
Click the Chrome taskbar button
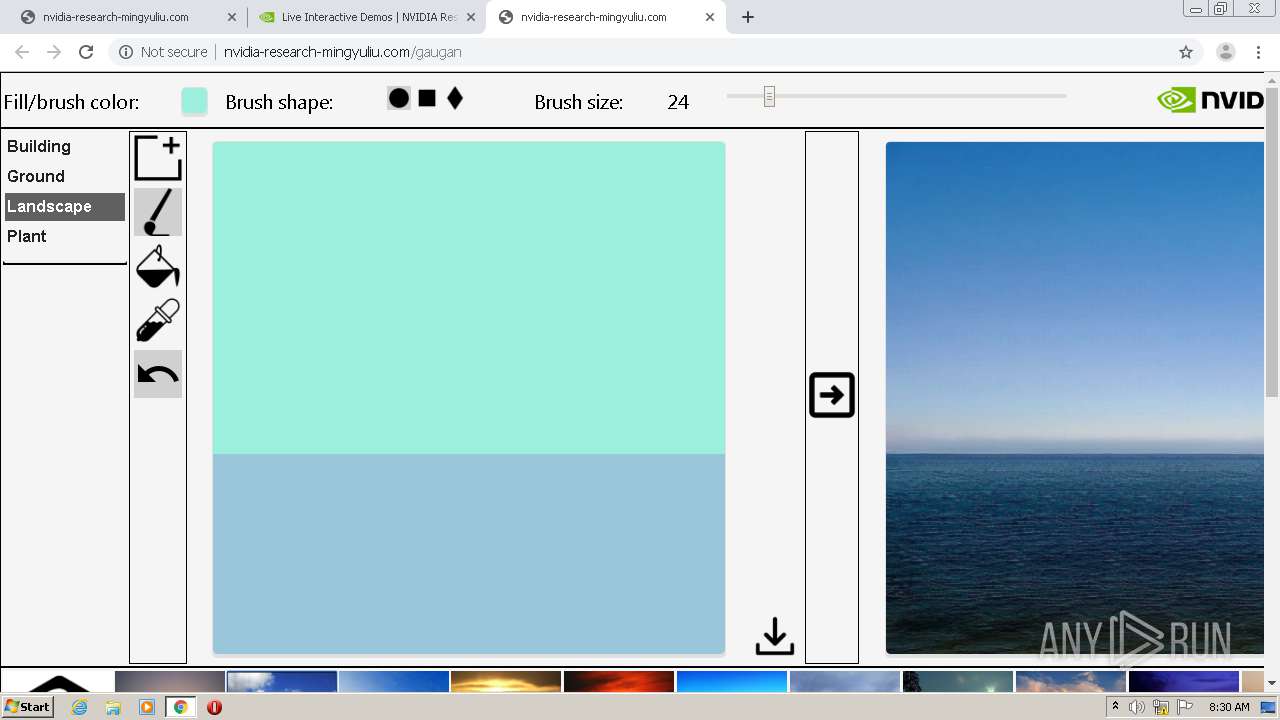pyautogui.click(x=181, y=707)
